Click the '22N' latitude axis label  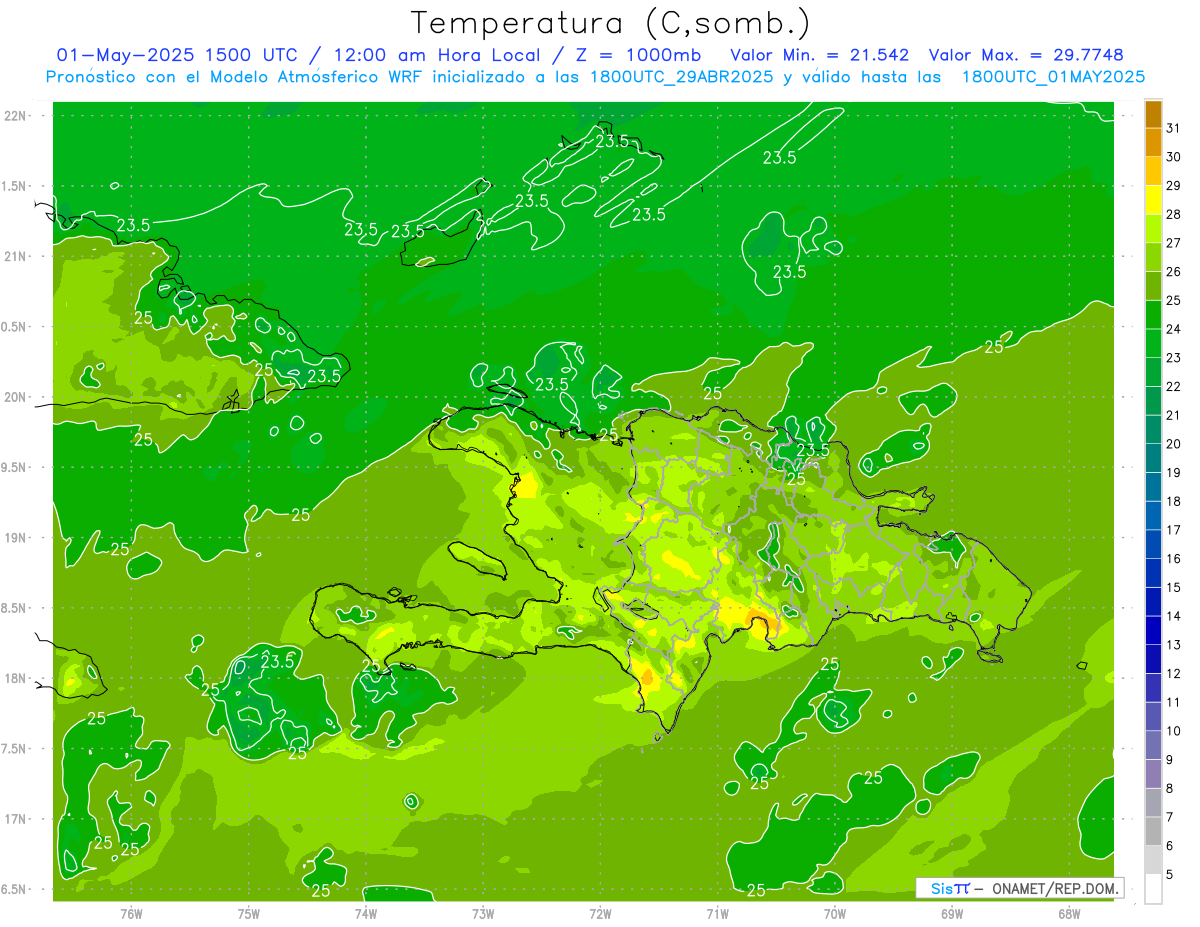16,116
